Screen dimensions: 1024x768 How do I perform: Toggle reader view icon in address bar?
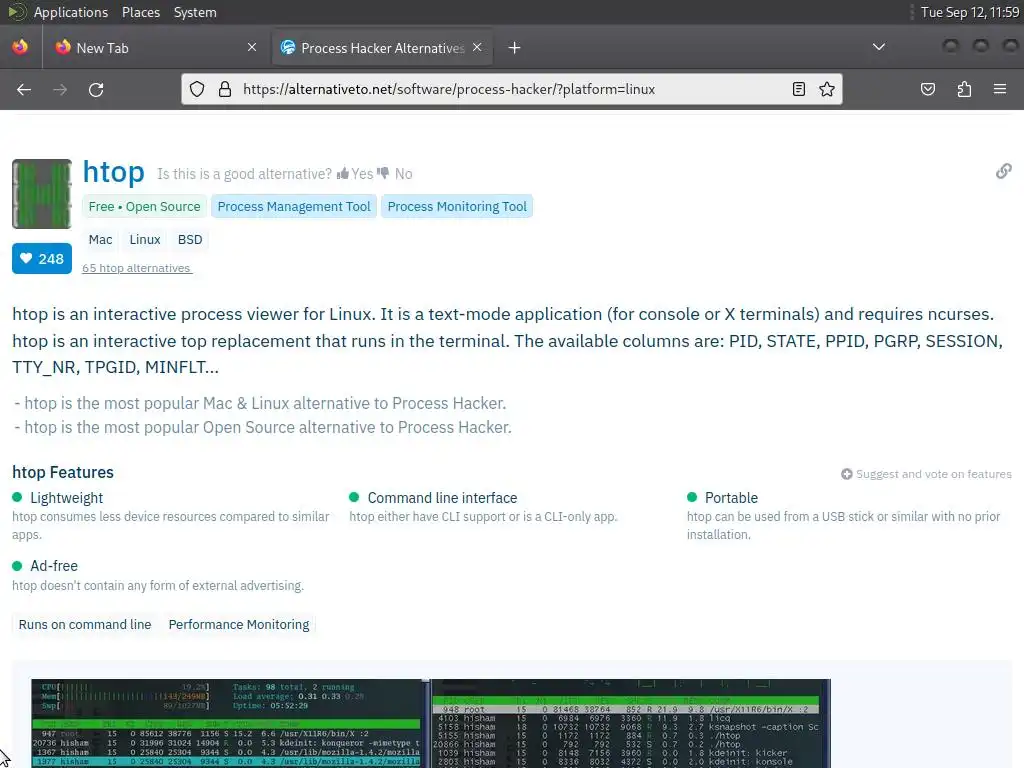pos(799,89)
